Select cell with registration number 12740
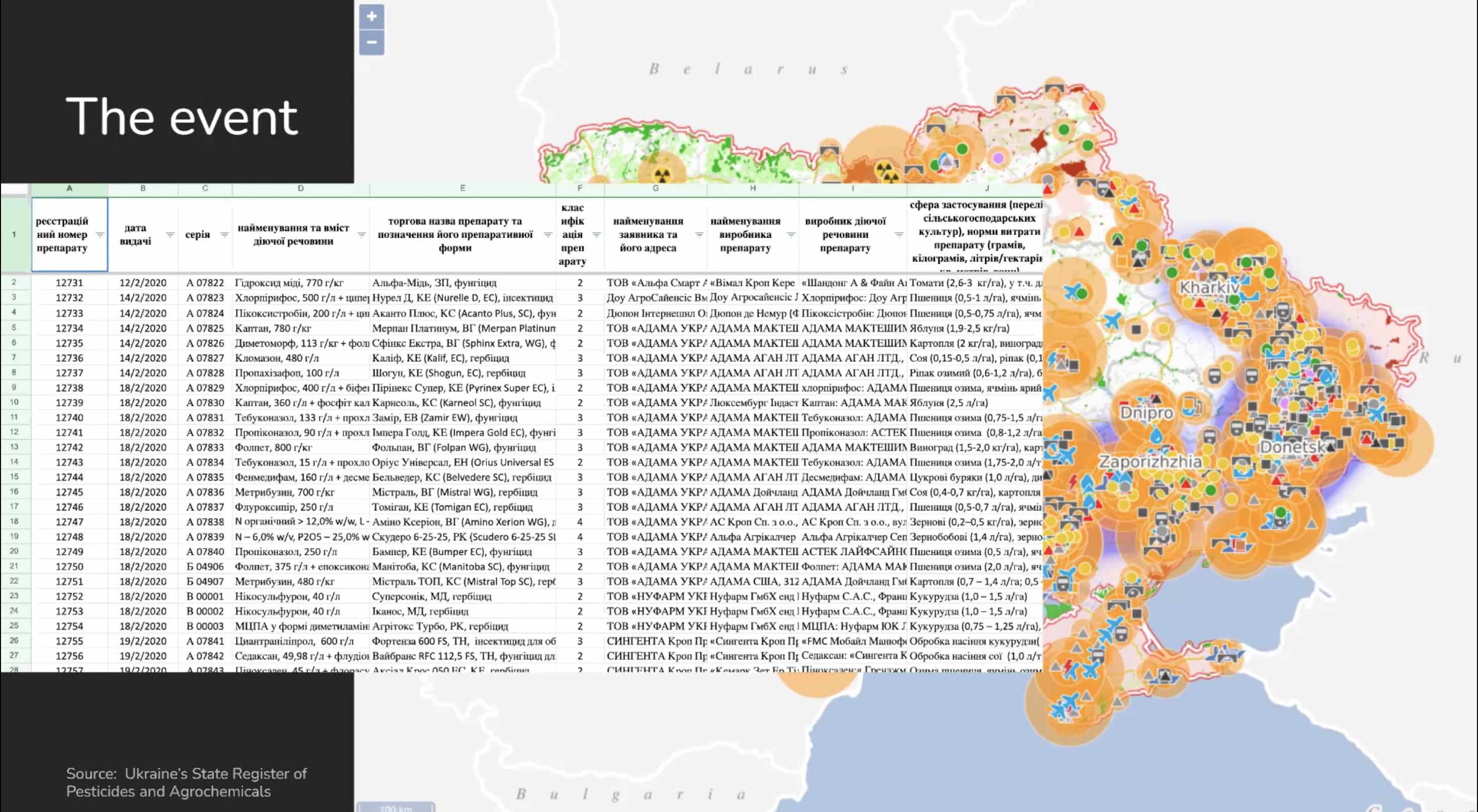This screenshot has height=812, width=1478. click(x=69, y=418)
